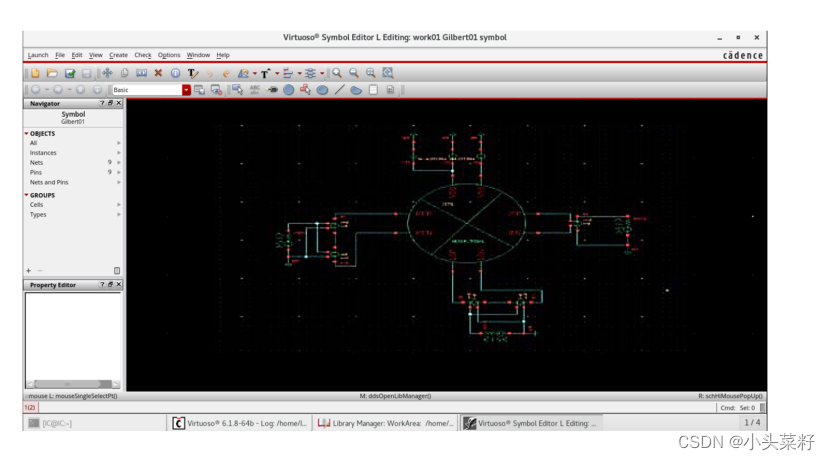The image size is (830, 460).
Task: Open the View menu
Action: pos(95,55)
